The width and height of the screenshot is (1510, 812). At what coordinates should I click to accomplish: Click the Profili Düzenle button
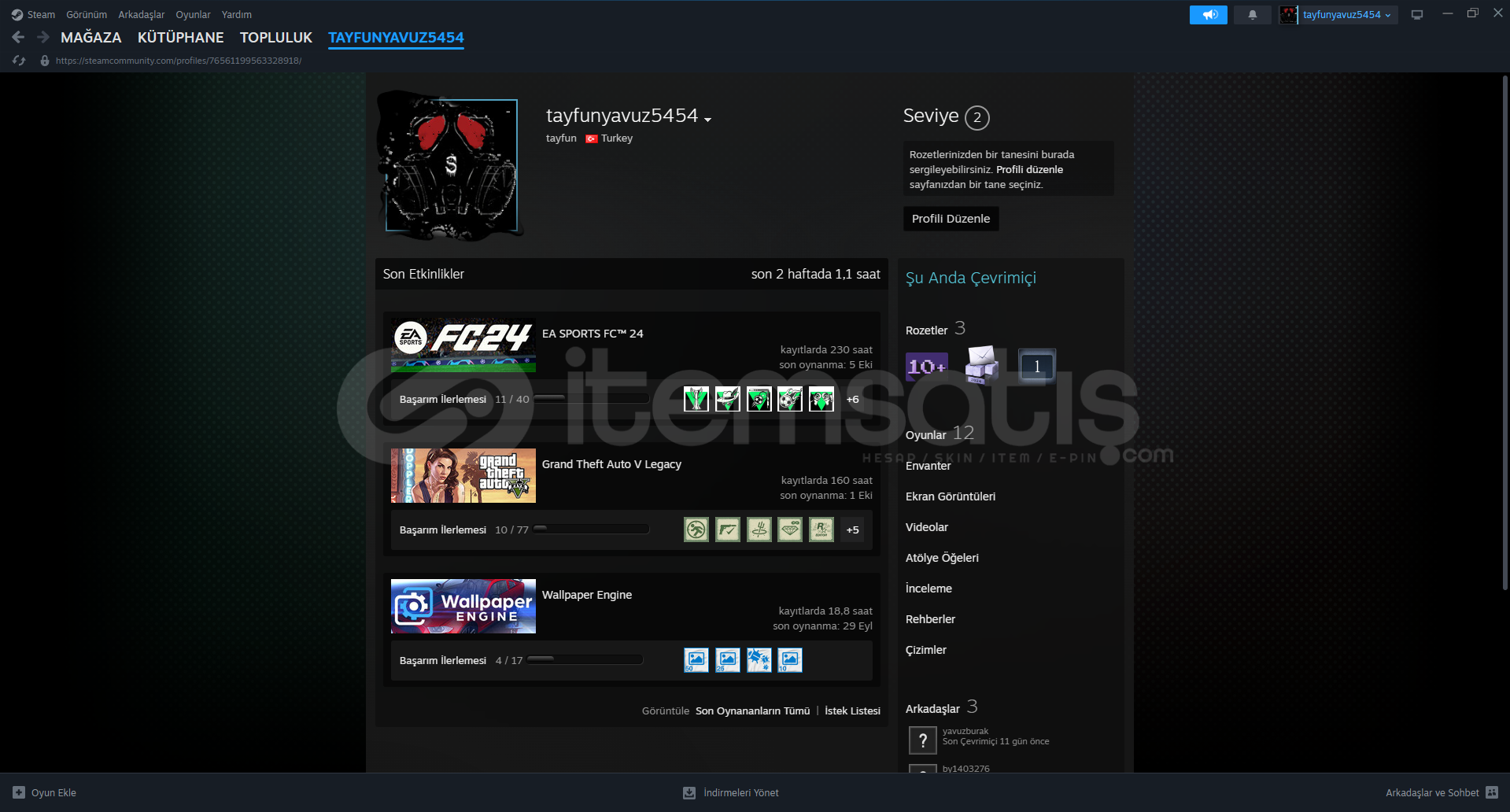951,219
